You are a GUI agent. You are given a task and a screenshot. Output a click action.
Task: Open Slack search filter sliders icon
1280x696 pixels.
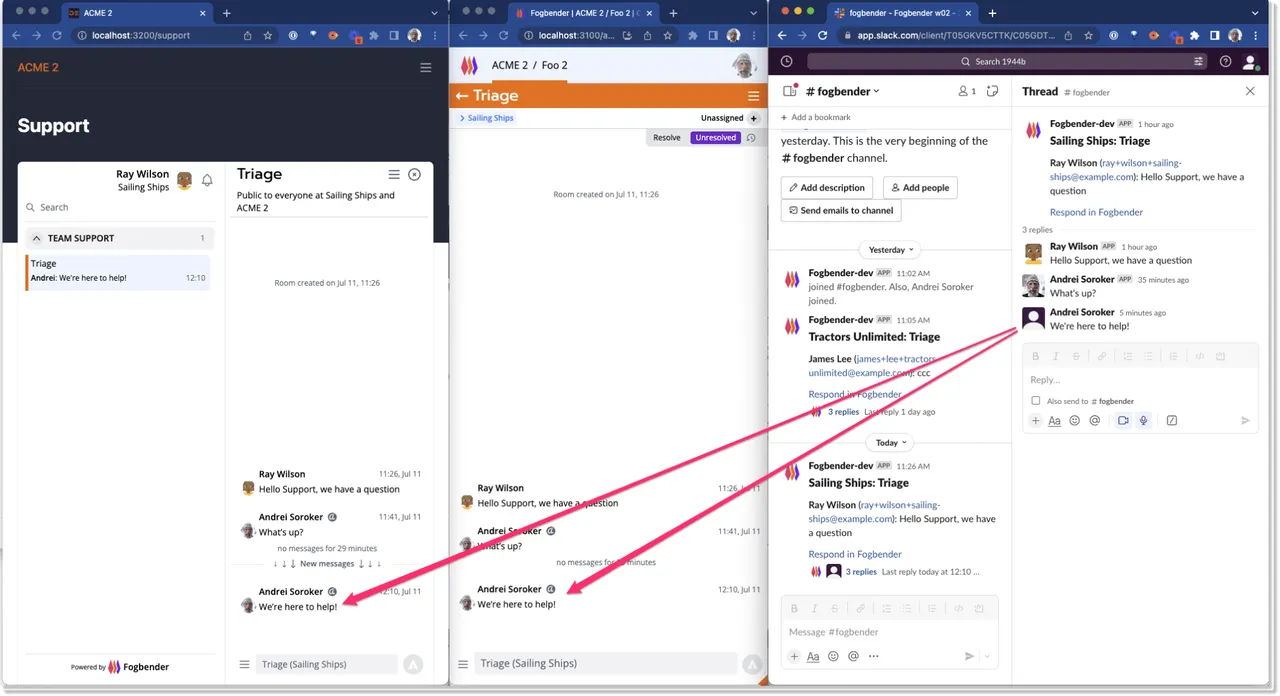coord(1198,61)
